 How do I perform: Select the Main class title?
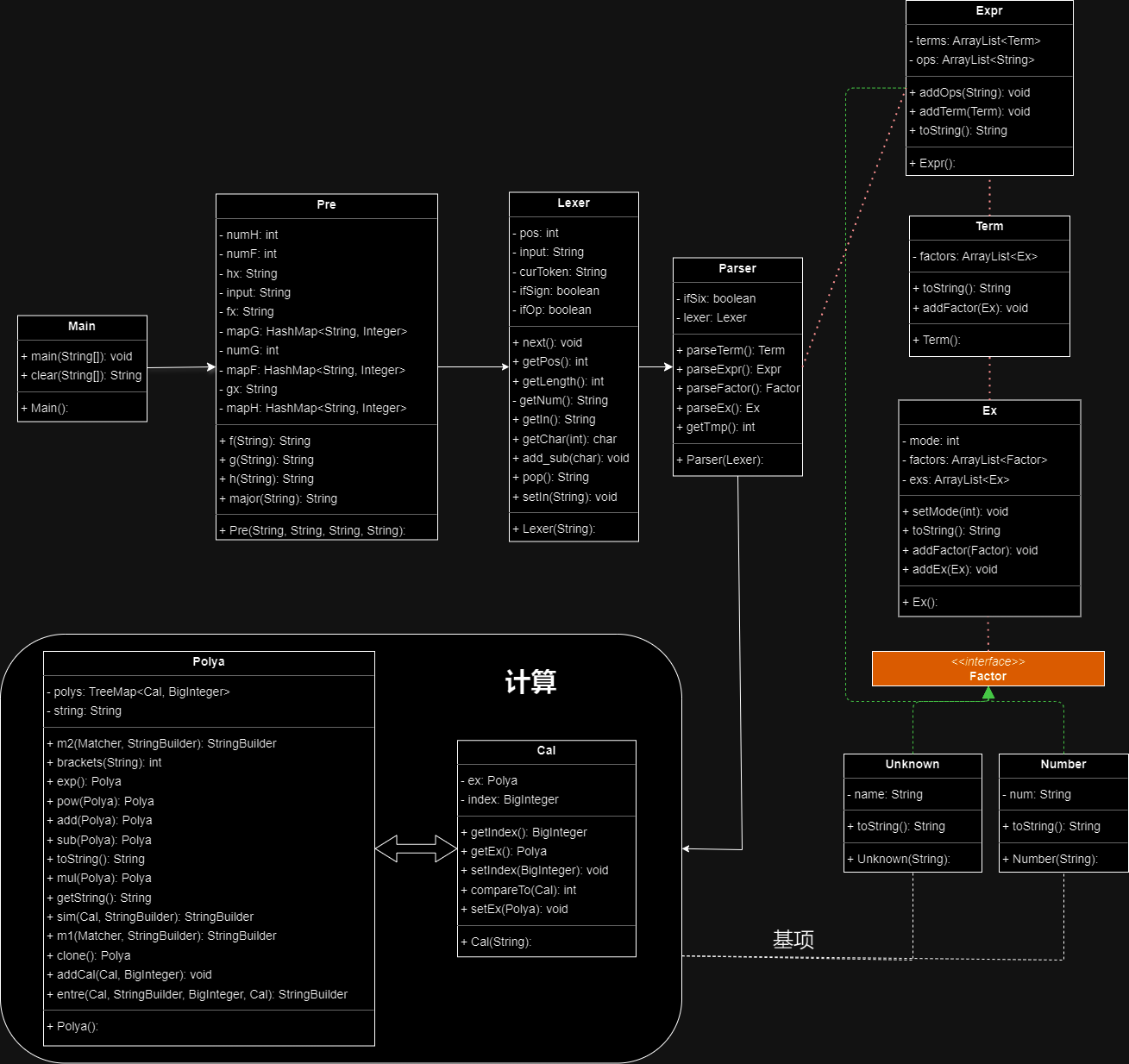(82, 327)
